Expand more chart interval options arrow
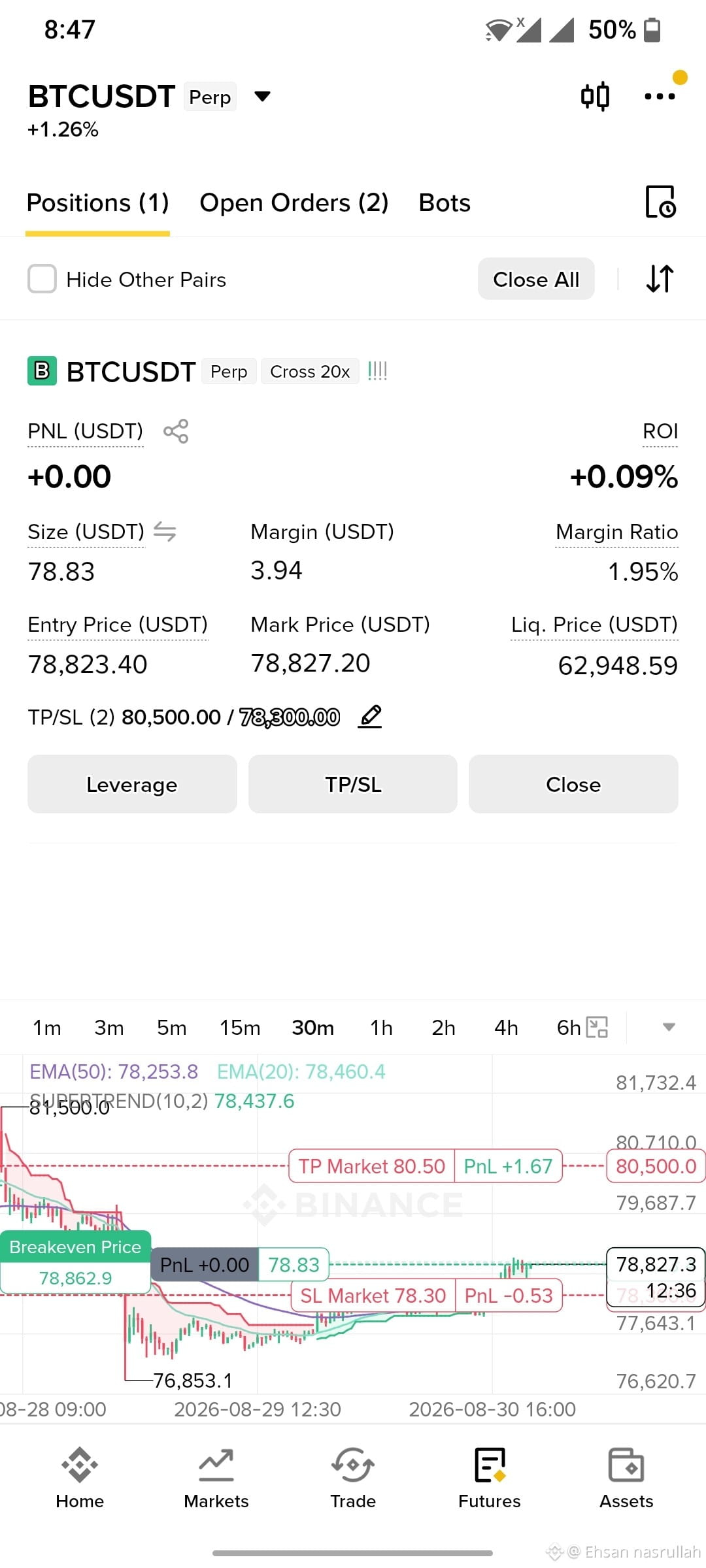This screenshot has height=1568, width=706. (x=668, y=1027)
